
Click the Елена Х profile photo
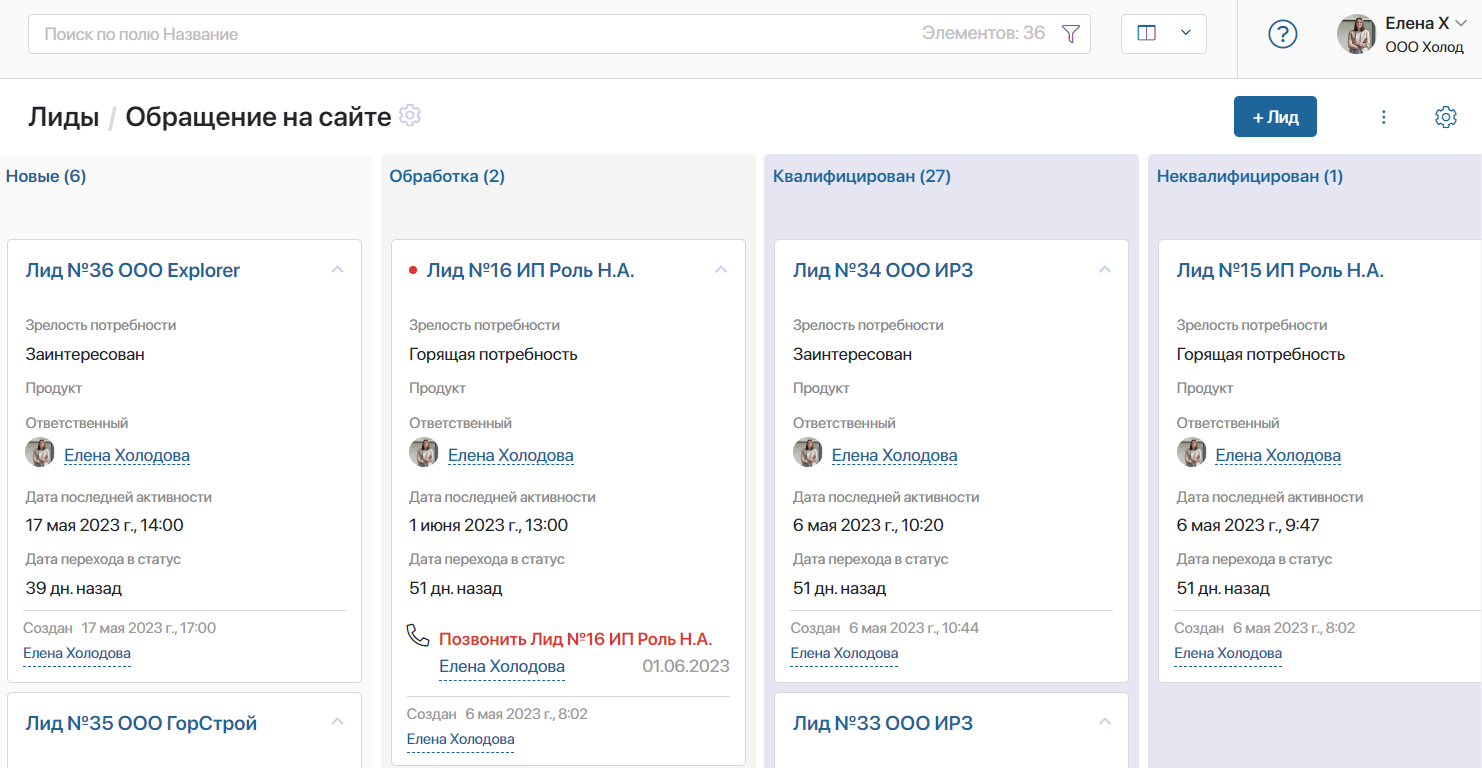1355,33
